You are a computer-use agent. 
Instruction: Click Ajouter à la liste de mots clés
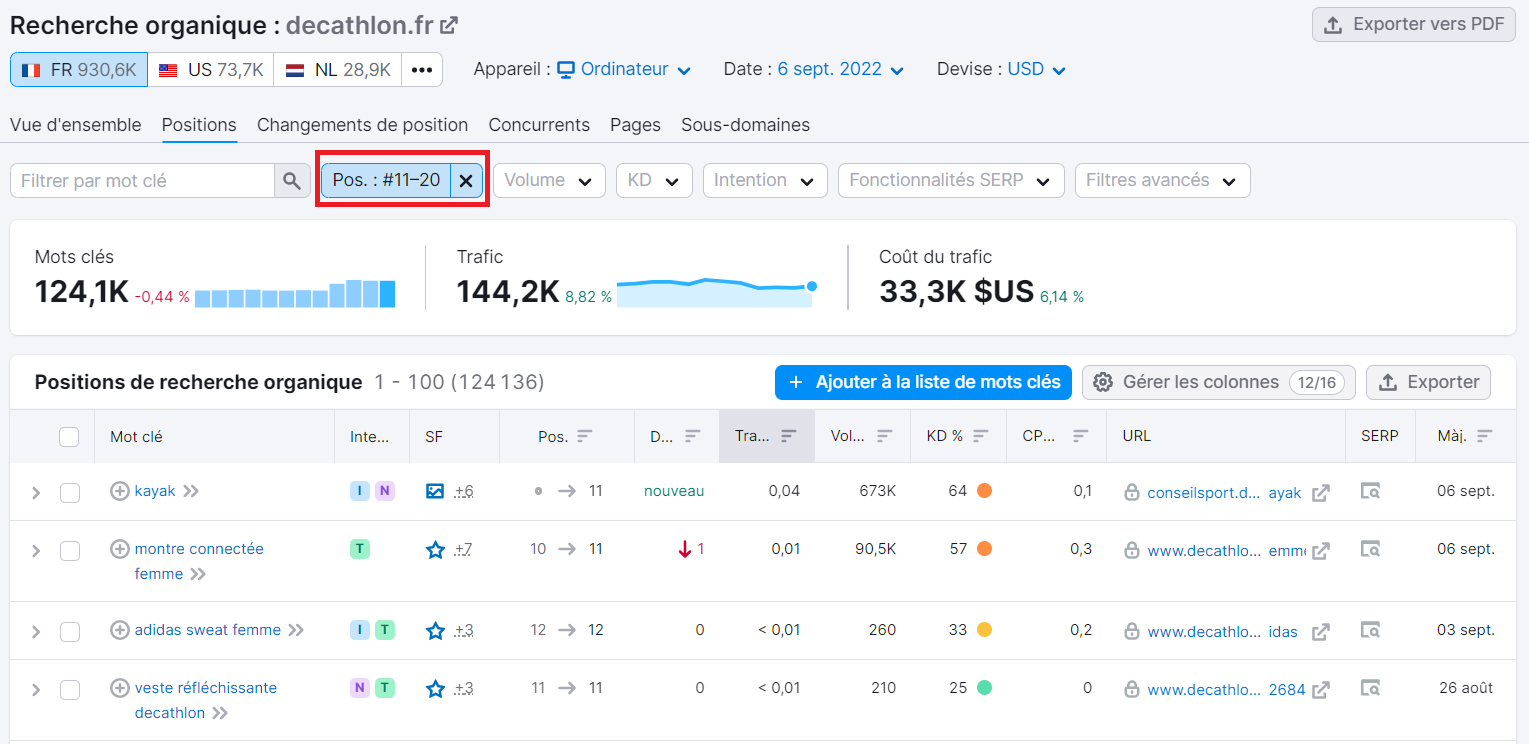click(924, 382)
